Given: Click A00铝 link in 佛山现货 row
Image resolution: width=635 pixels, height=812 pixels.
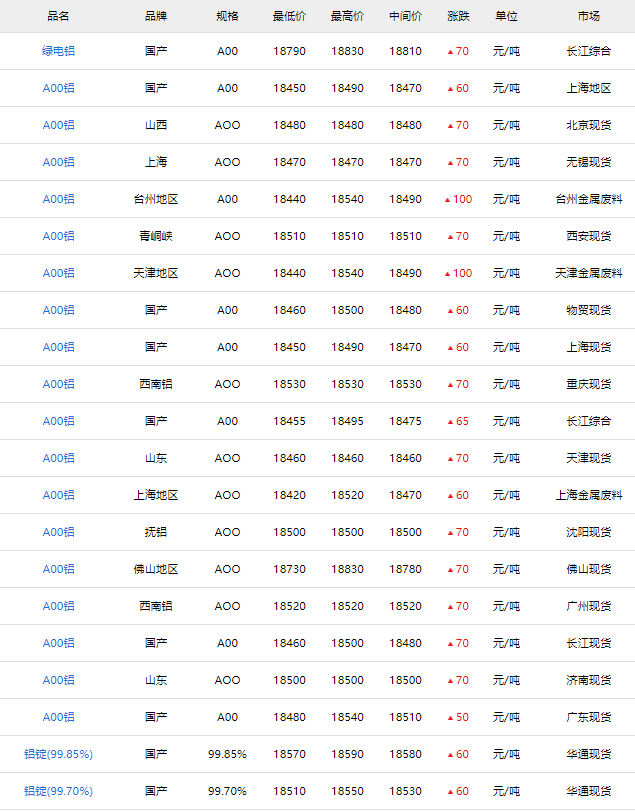Looking at the screenshot, I should [58, 569].
